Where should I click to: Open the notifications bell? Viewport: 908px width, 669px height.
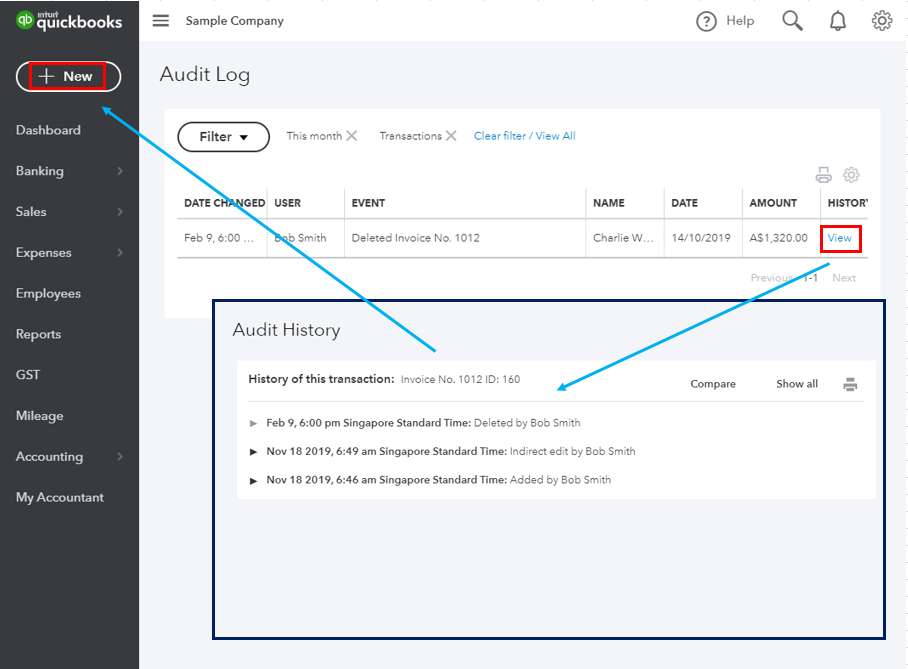[838, 21]
